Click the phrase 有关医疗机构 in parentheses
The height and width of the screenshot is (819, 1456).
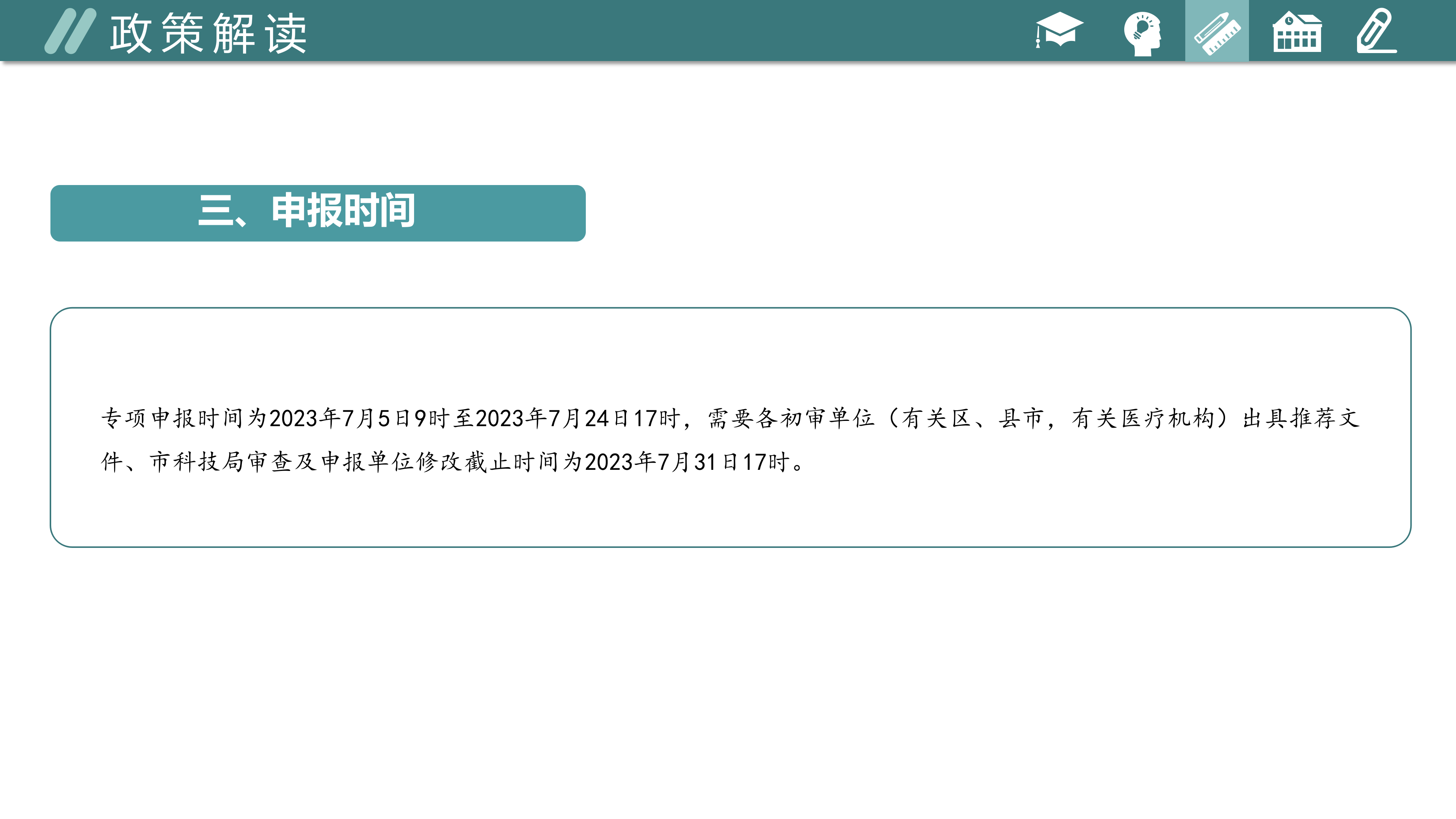(1142, 418)
